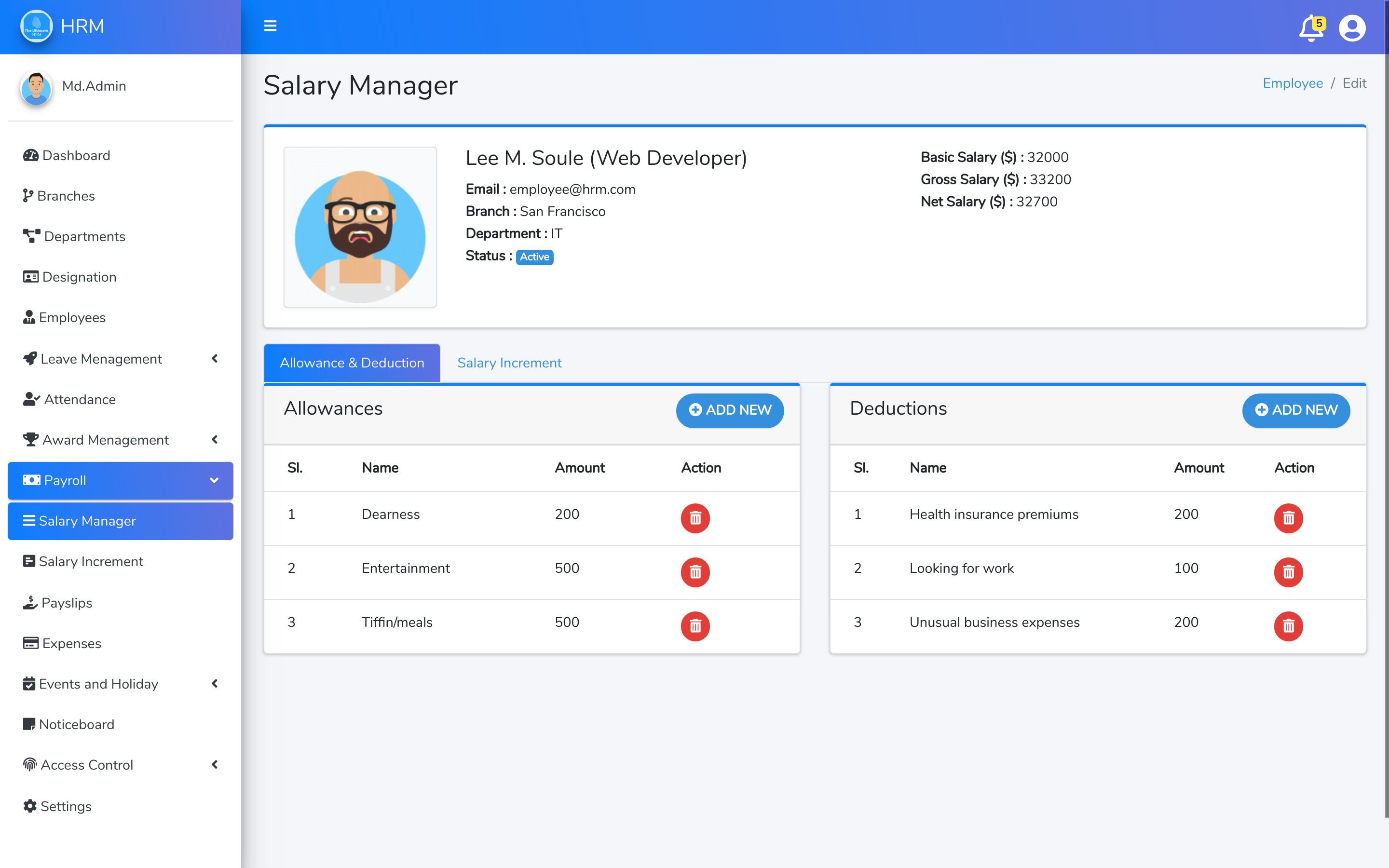
Task: Delete Unusual business expenses deduction
Action: pos(1288,626)
